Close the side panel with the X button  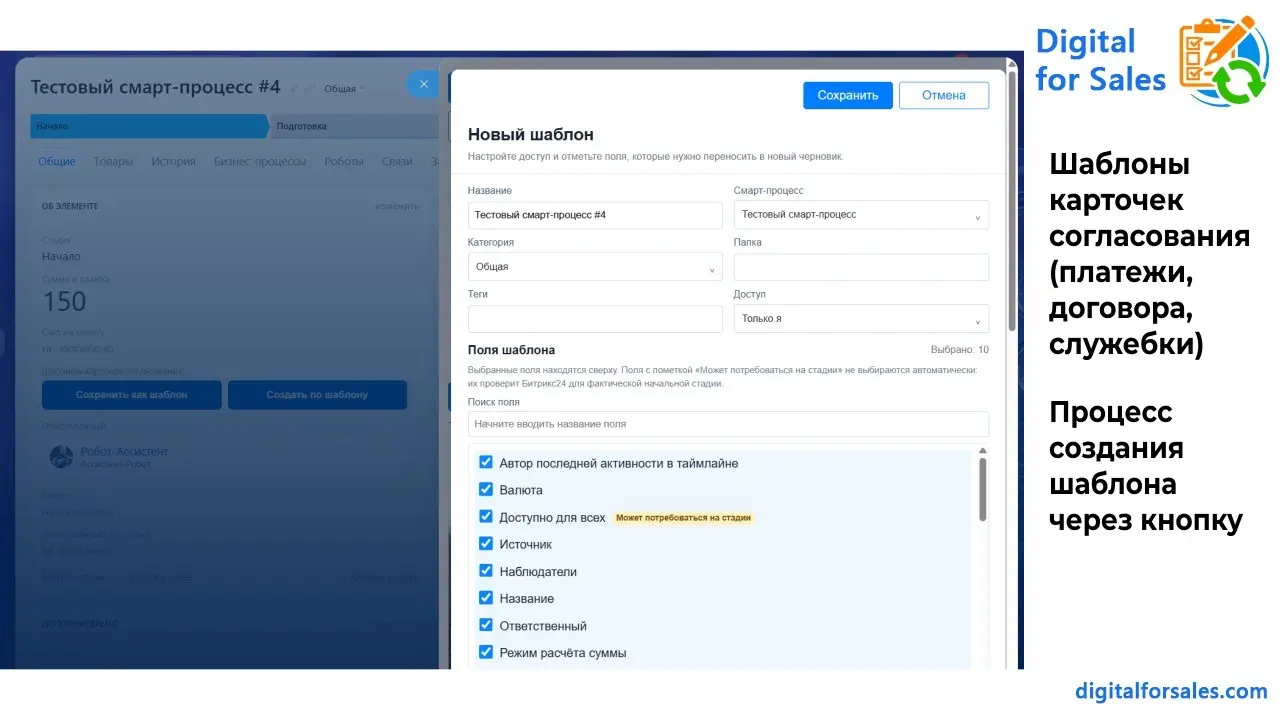click(x=423, y=84)
